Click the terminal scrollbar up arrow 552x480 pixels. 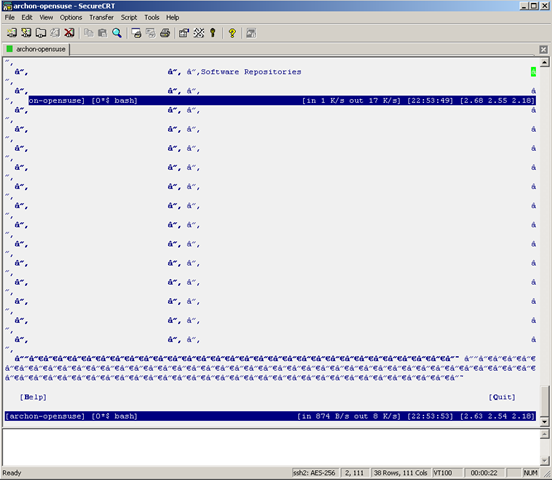[544, 63]
